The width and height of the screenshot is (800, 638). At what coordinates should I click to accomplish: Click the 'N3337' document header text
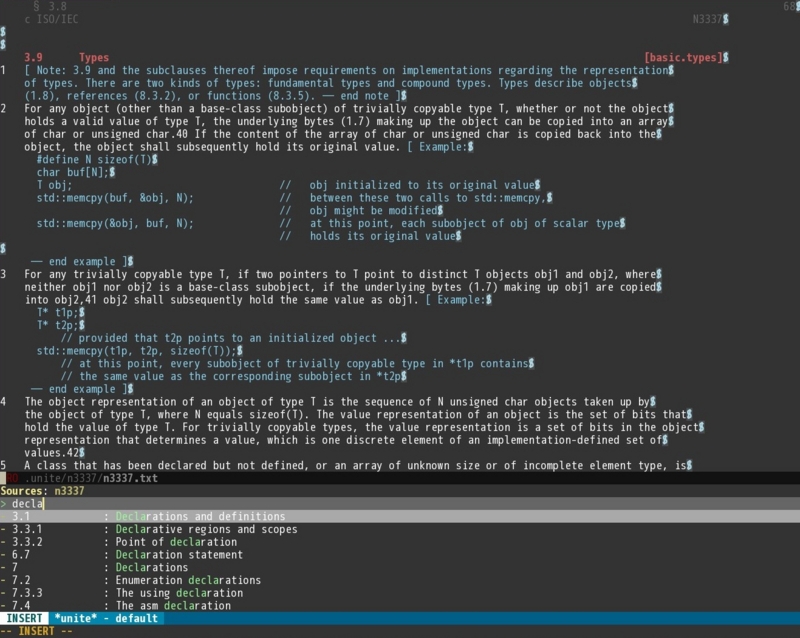[x=707, y=19]
